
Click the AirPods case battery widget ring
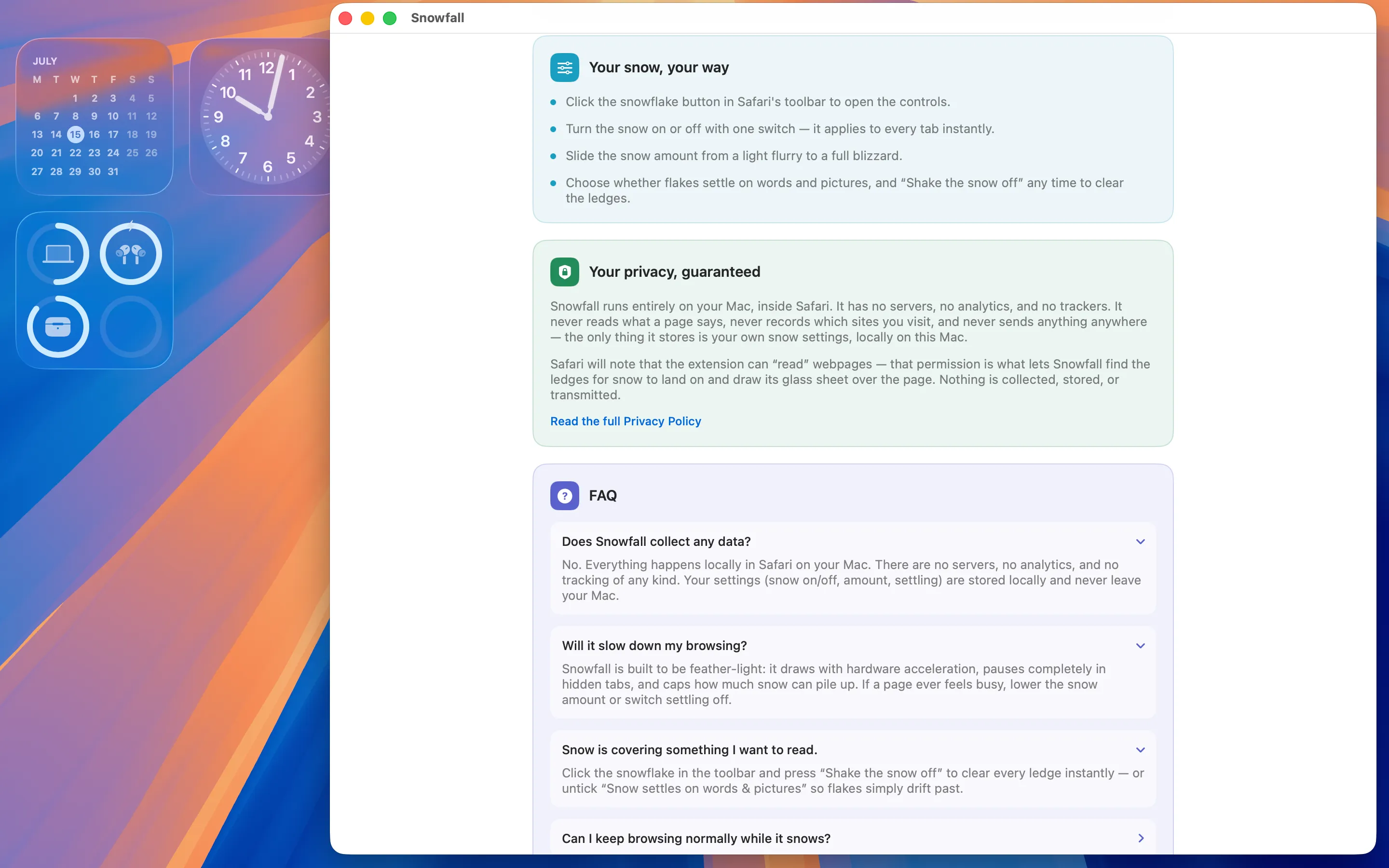58,326
